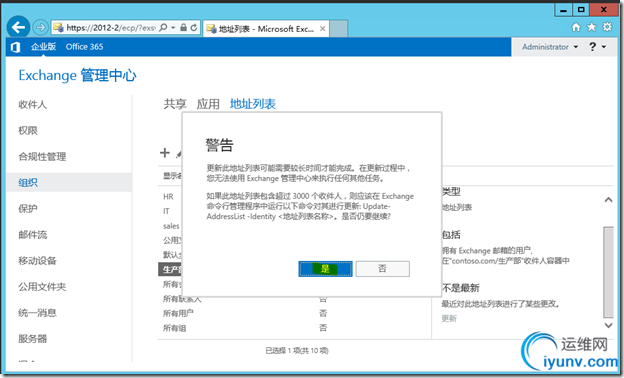Open browser tools gear icon
Image resolution: width=624 pixels, height=378 pixels.
607,27
